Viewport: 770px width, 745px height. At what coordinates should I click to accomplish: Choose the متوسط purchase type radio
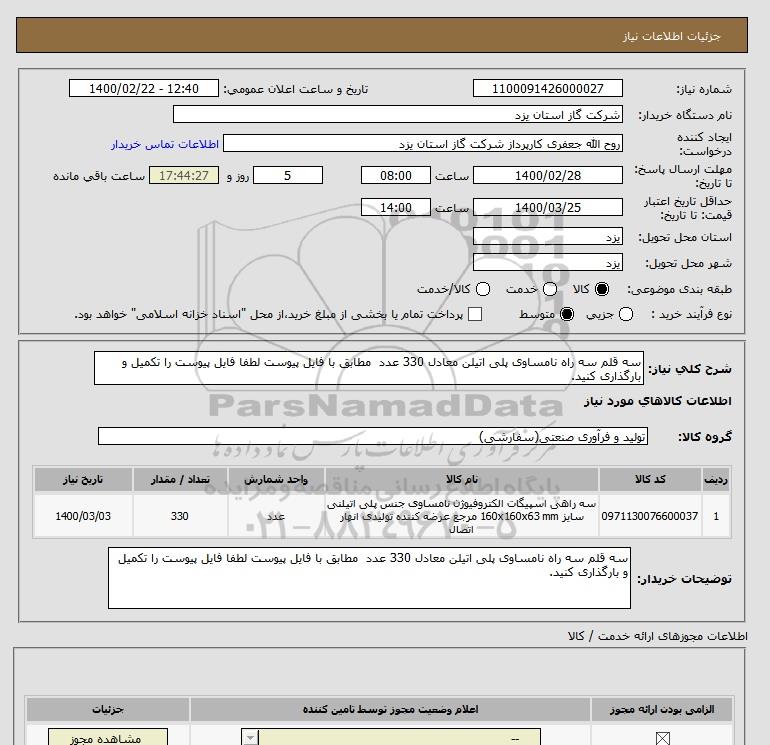pyautogui.click(x=567, y=314)
